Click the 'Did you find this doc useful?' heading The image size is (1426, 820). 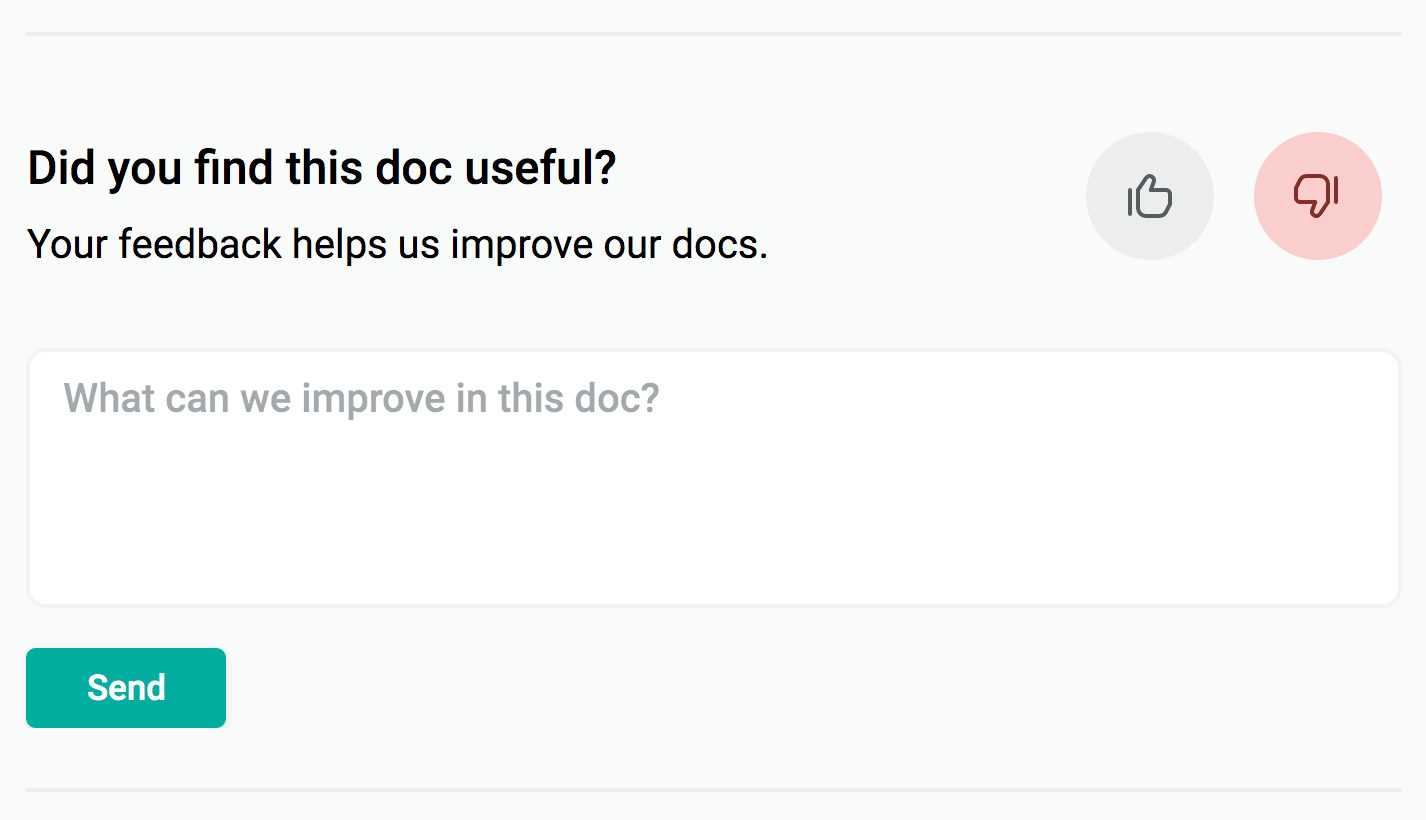[x=322, y=167]
